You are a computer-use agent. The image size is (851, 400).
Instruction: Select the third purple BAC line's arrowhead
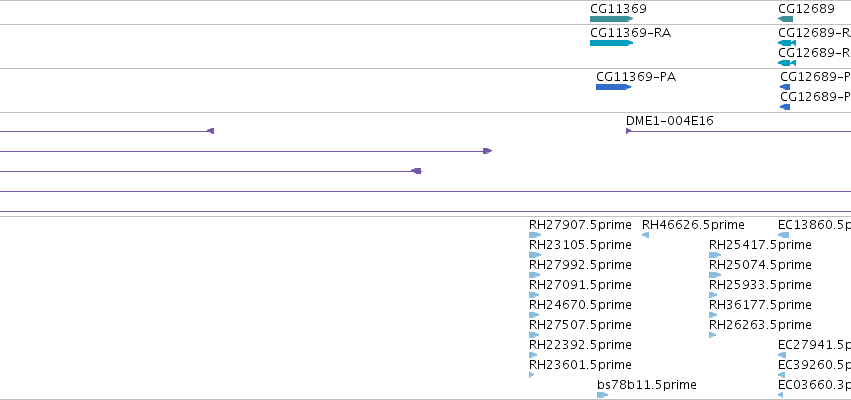(416, 171)
